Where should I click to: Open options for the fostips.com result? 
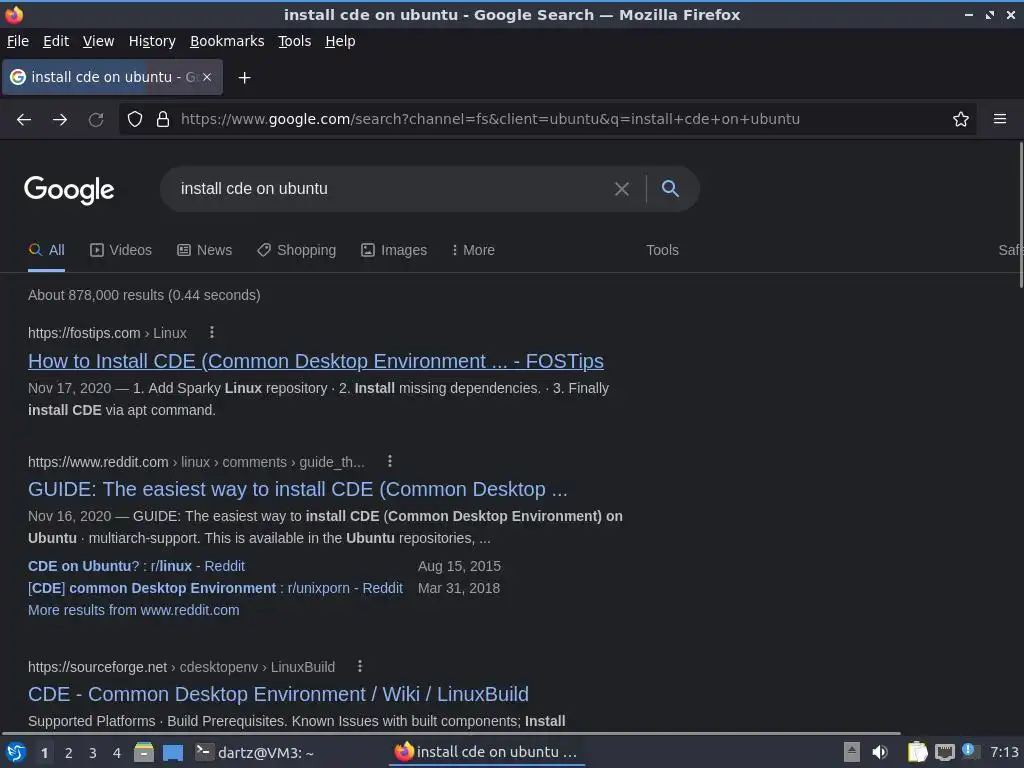pos(212,332)
